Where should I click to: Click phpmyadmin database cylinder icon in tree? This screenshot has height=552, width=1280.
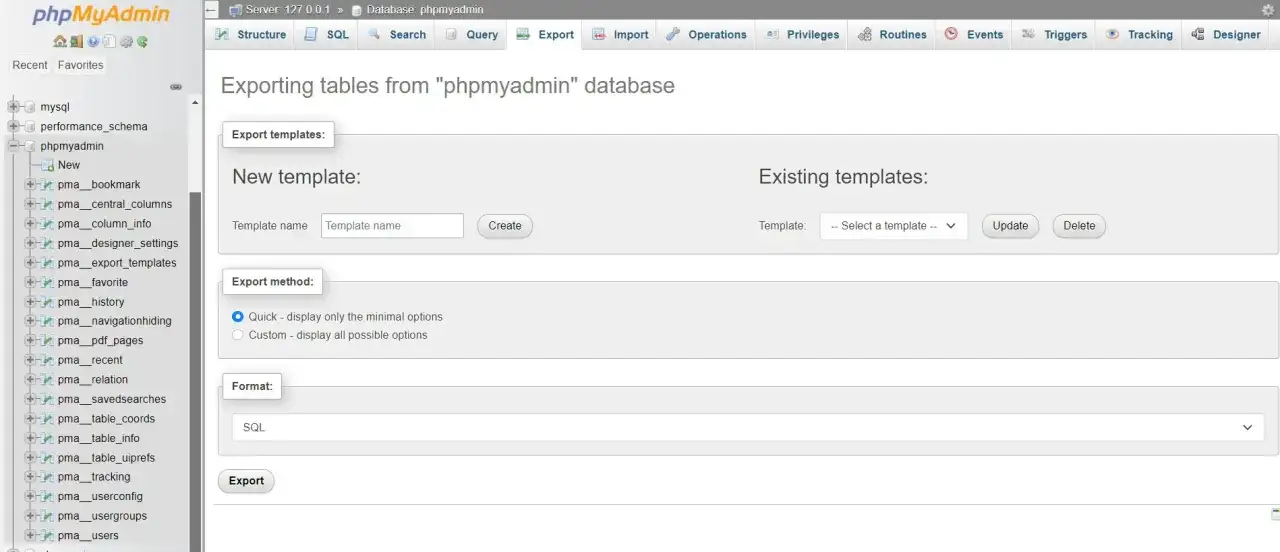(x=30, y=146)
